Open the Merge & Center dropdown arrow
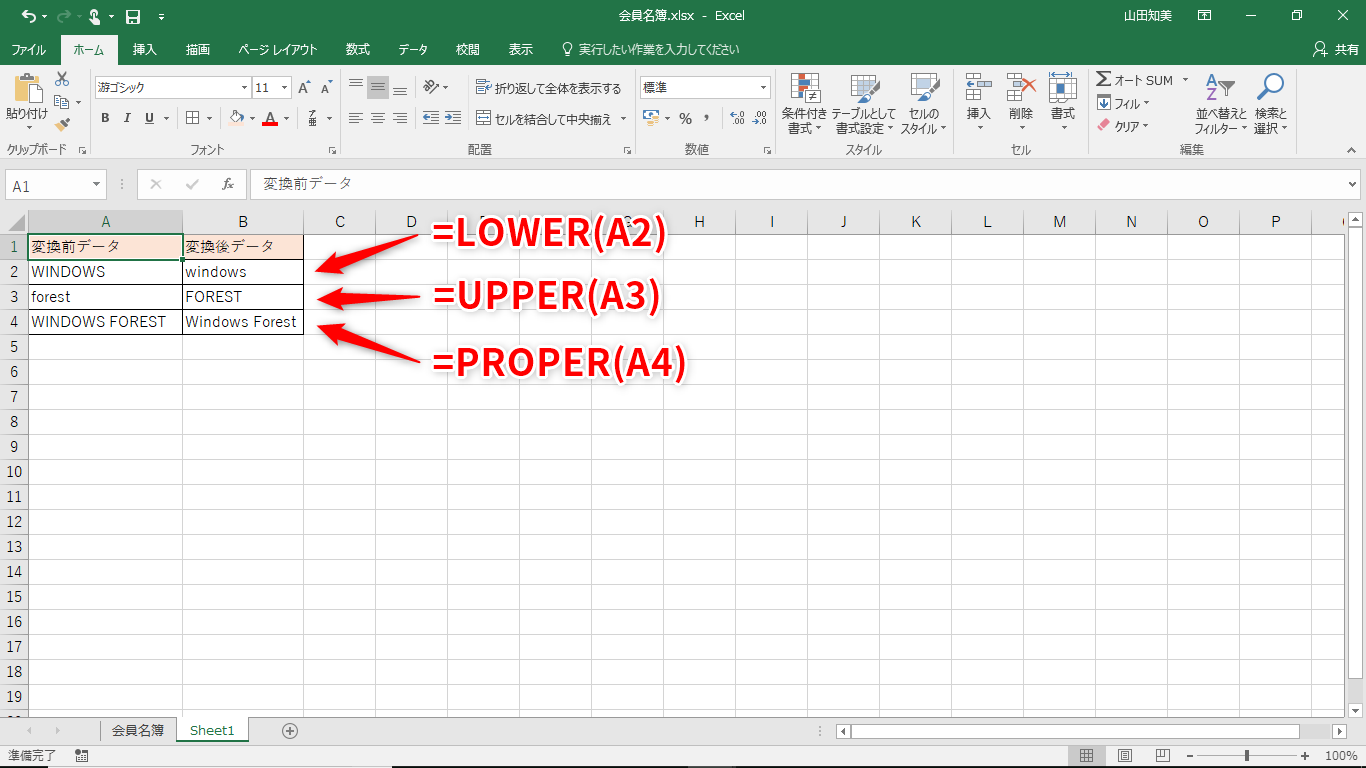The width and height of the screenshot is (1366, 768). [x=623, y=119]
